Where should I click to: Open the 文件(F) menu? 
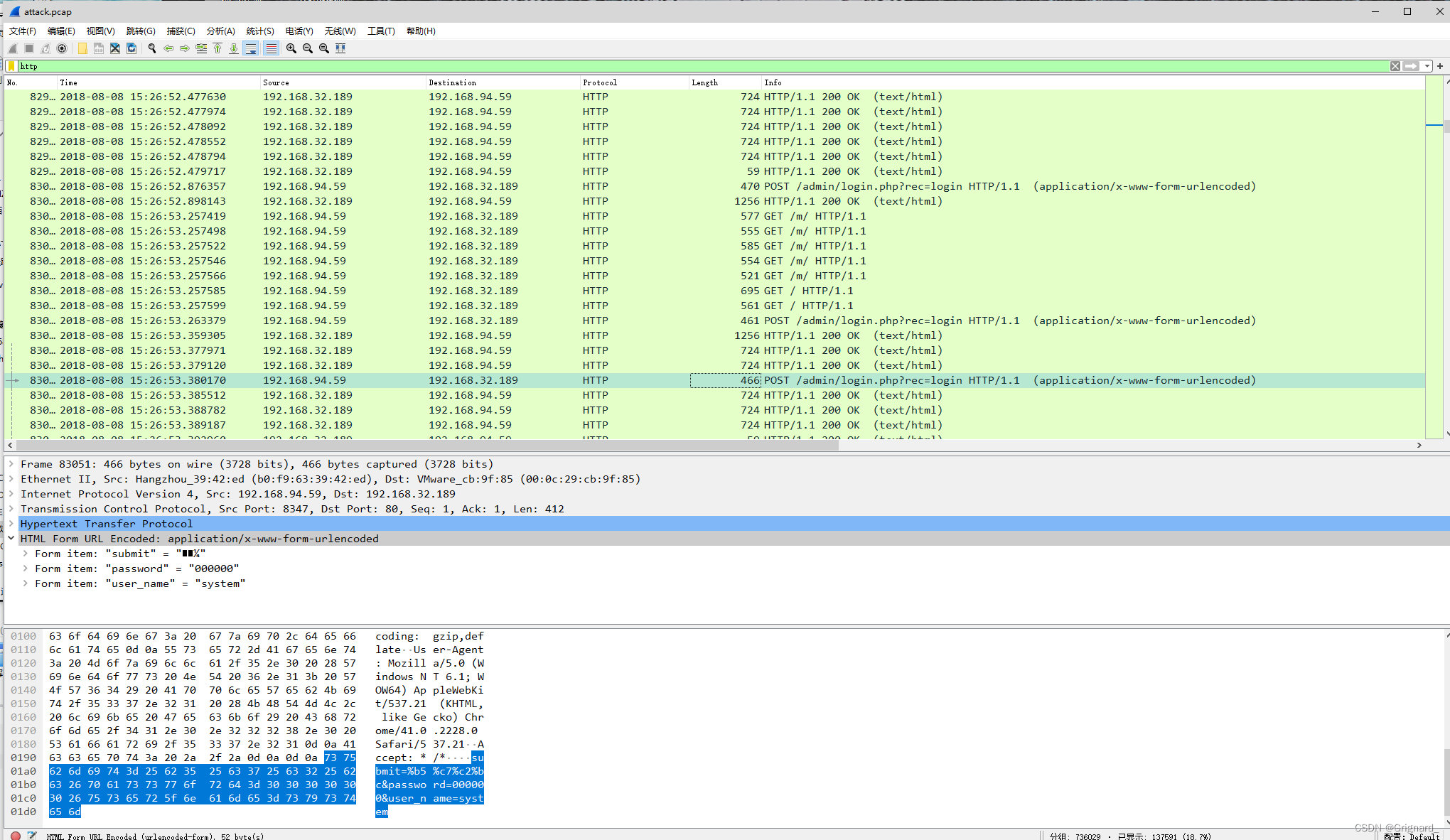coord(23,31)
